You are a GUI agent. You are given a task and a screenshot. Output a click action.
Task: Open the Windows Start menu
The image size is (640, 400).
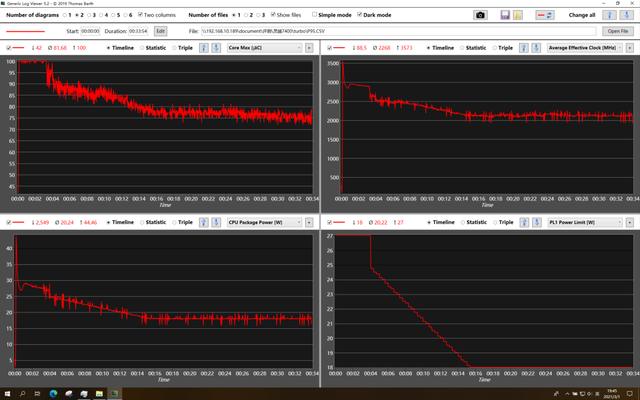[x=7, y=394]
